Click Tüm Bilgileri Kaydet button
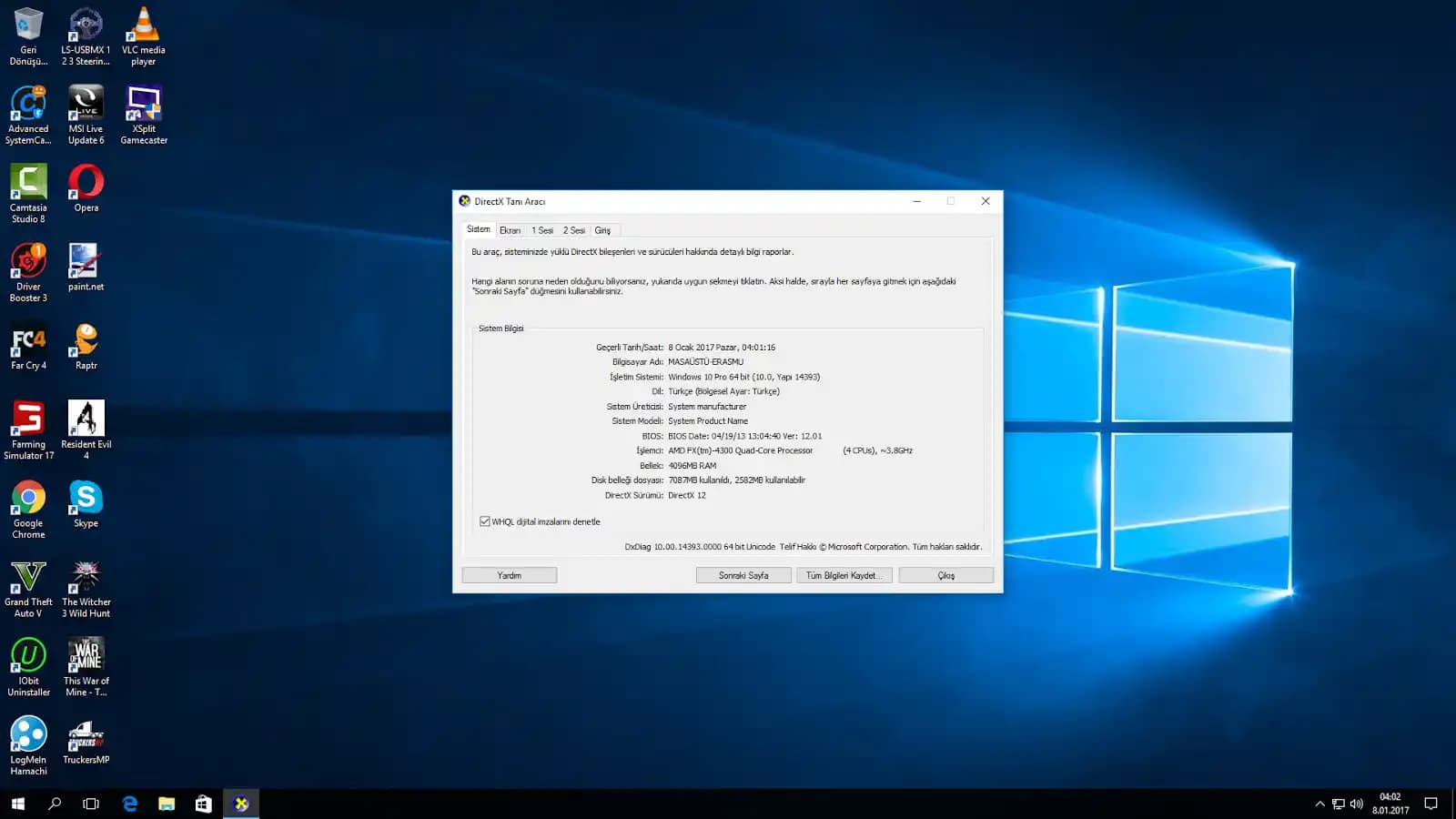1456x819 pixels. (x=844, y=575)
